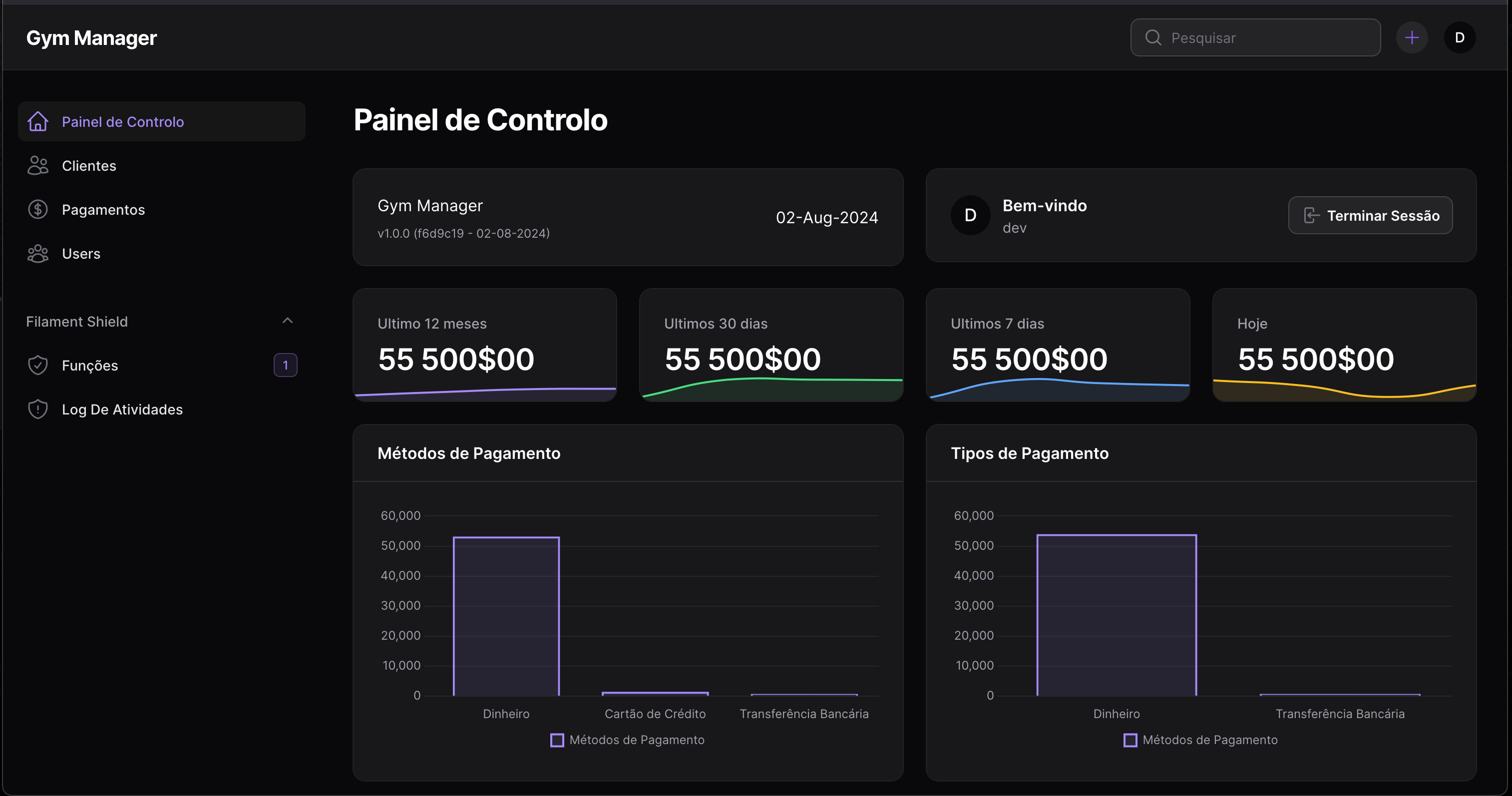This screenshot has height=796, width=1512.
Task: Click Transferência Bancária label in Métodos chart
Action: click(803, 714)
